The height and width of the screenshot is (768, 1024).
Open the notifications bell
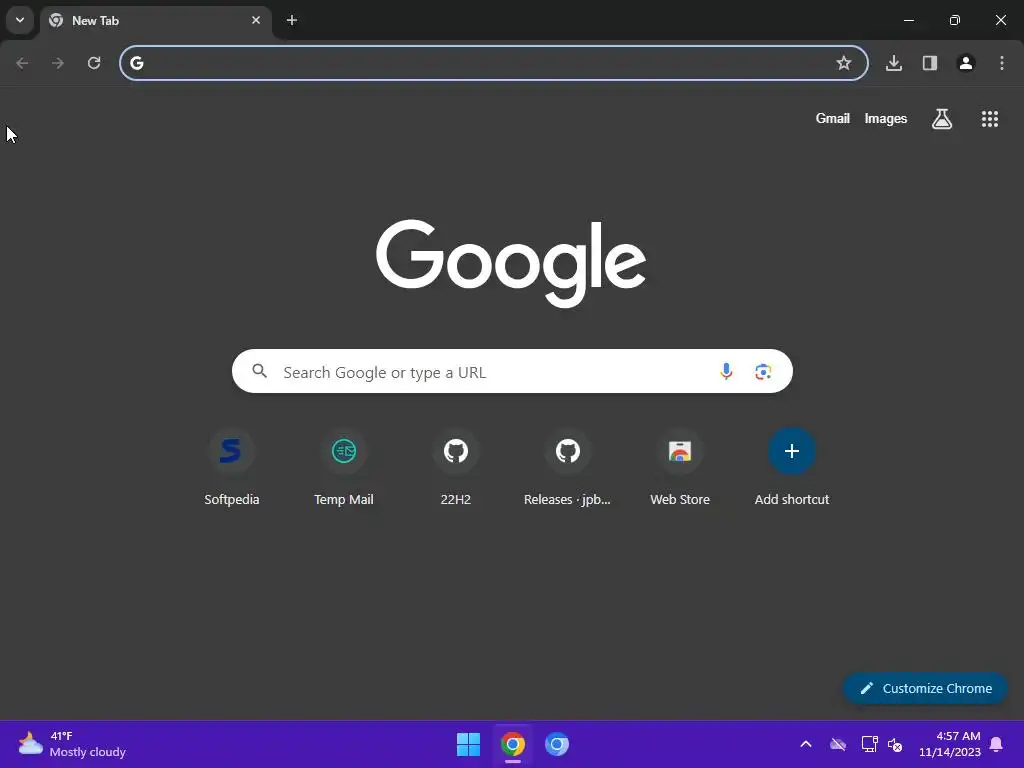click(x=997, y=744)
